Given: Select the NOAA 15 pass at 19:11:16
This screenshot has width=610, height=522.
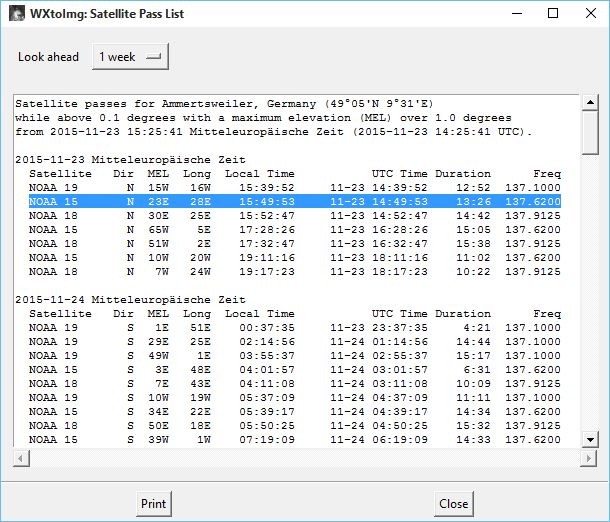Looking at the screenshot, I should coord(294,257).
